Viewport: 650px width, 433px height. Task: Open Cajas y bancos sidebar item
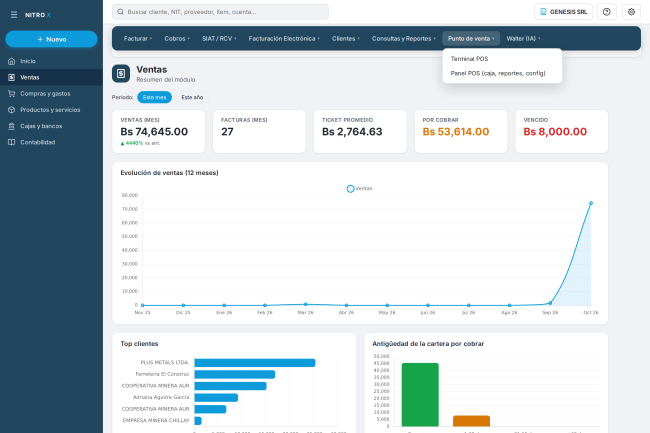pos(51,126)
